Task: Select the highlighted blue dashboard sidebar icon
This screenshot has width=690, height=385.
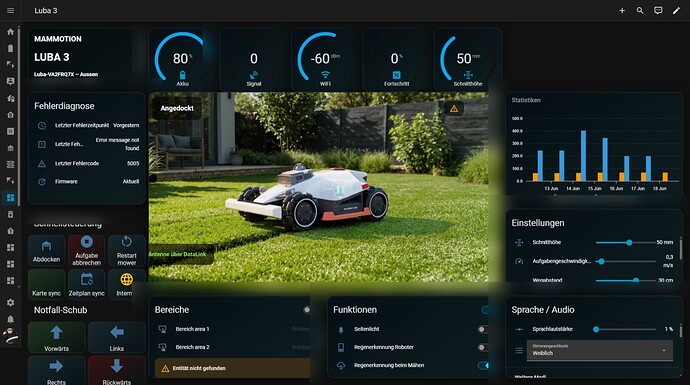Action: [11, 198]
